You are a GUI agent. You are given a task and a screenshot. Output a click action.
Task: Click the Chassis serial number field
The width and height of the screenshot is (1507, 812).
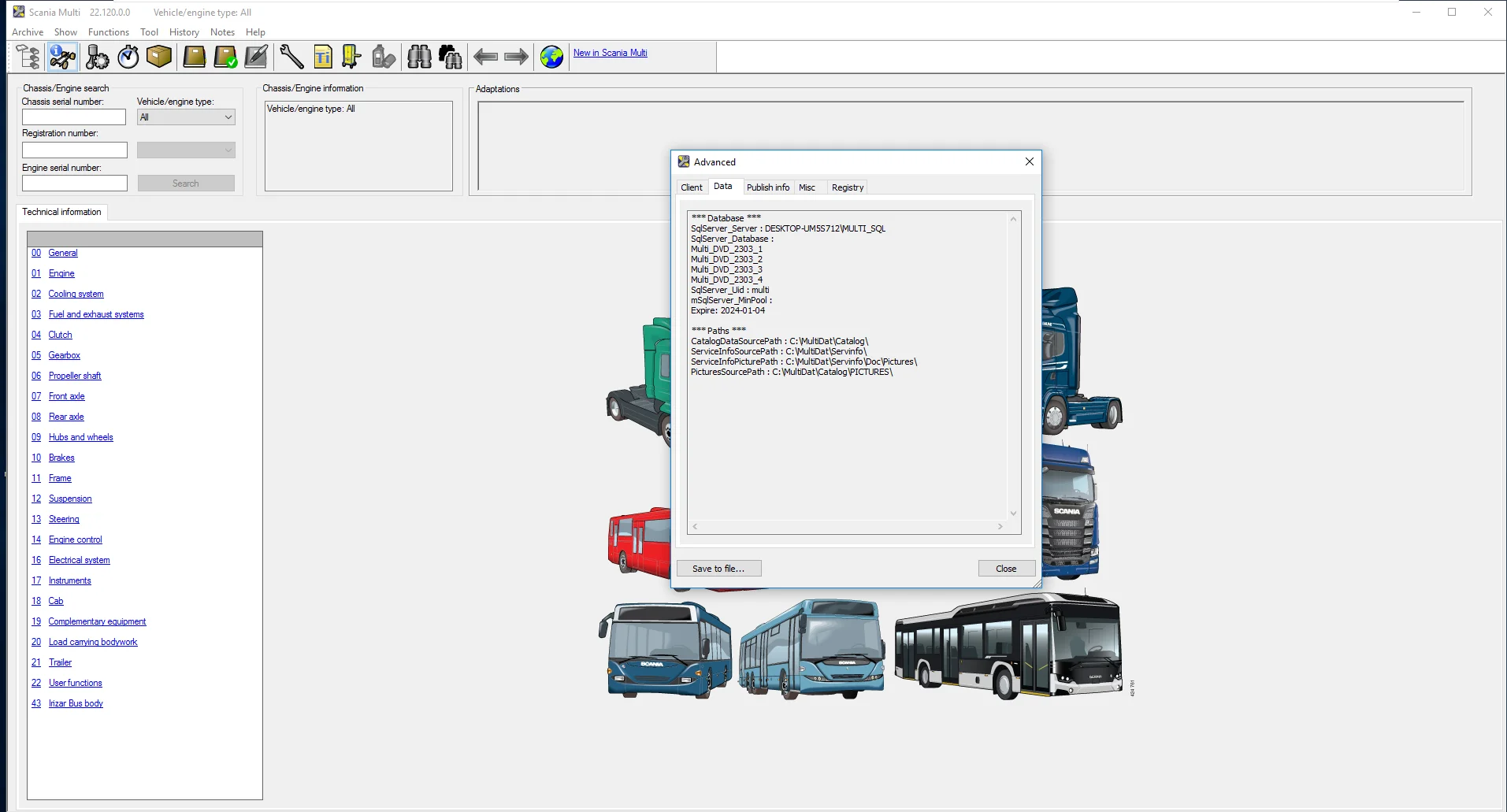point(74,117)
